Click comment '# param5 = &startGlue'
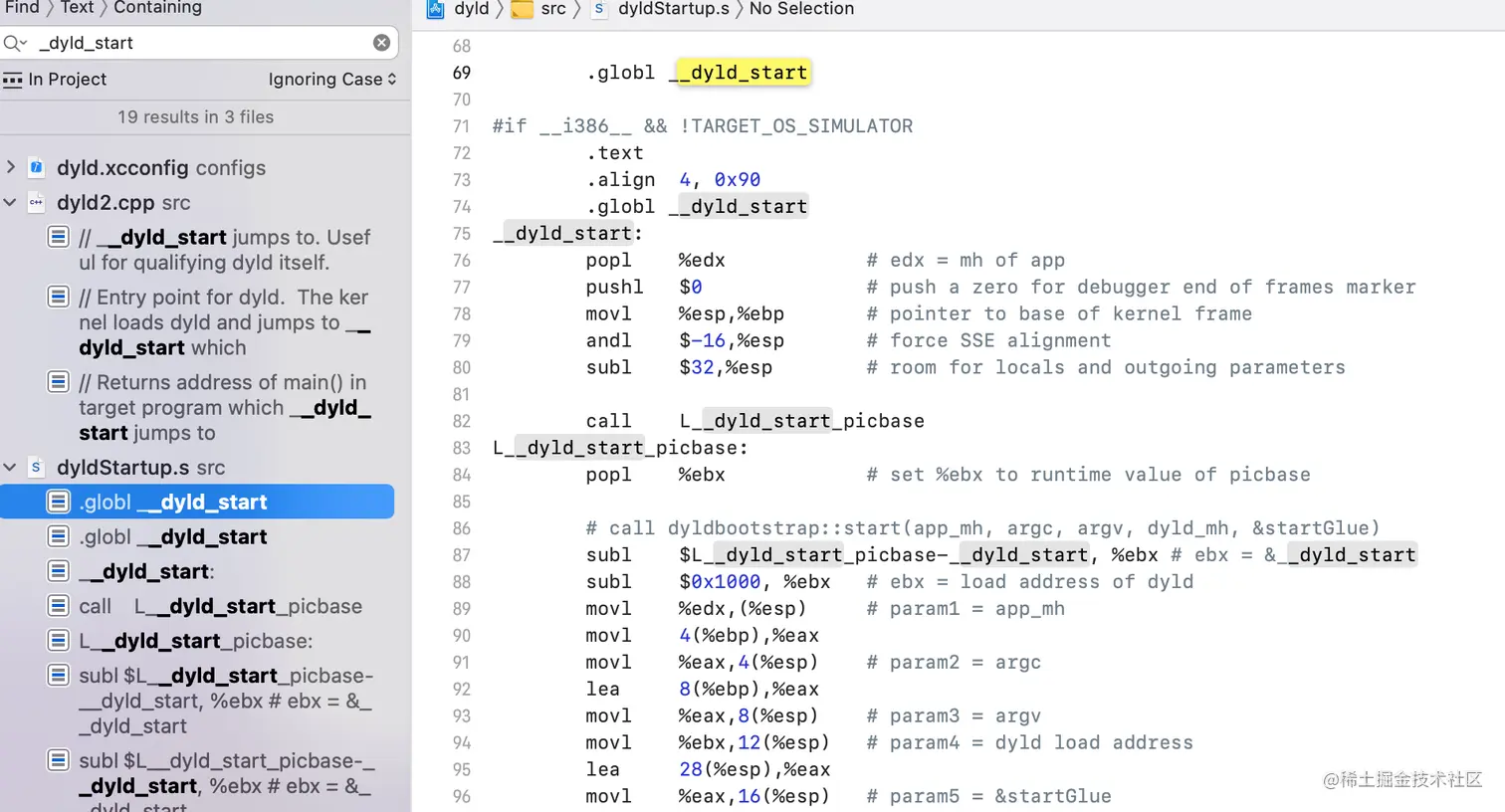This screenshot has height=812, width=1505. [x=988, y=796]
